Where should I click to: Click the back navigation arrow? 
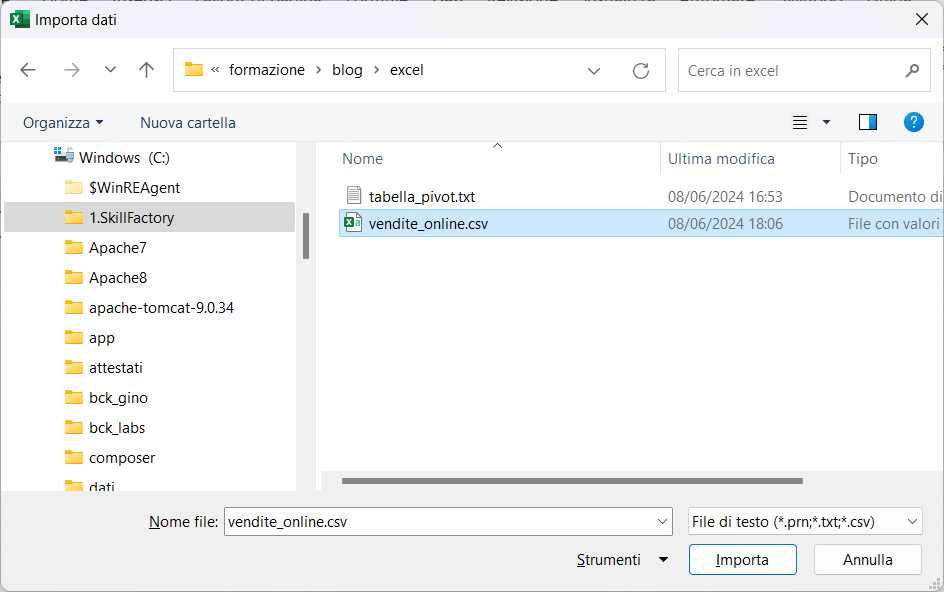click(x=28, y=70)
